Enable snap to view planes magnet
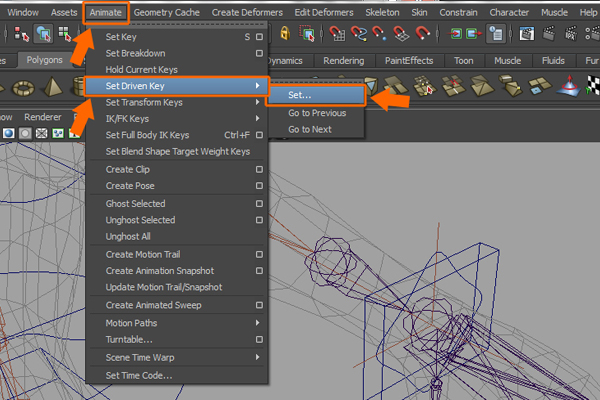 tap(401, 34)
